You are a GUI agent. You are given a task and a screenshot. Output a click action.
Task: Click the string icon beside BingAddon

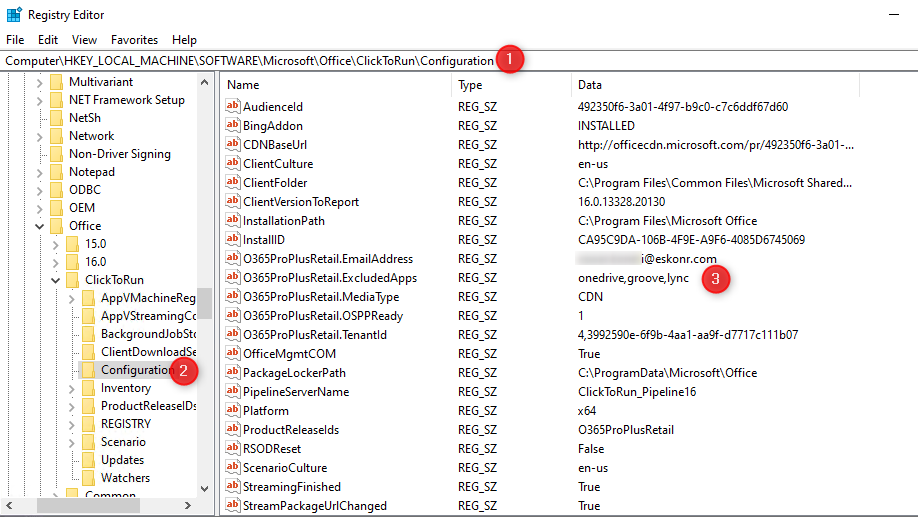click(232, 125)
